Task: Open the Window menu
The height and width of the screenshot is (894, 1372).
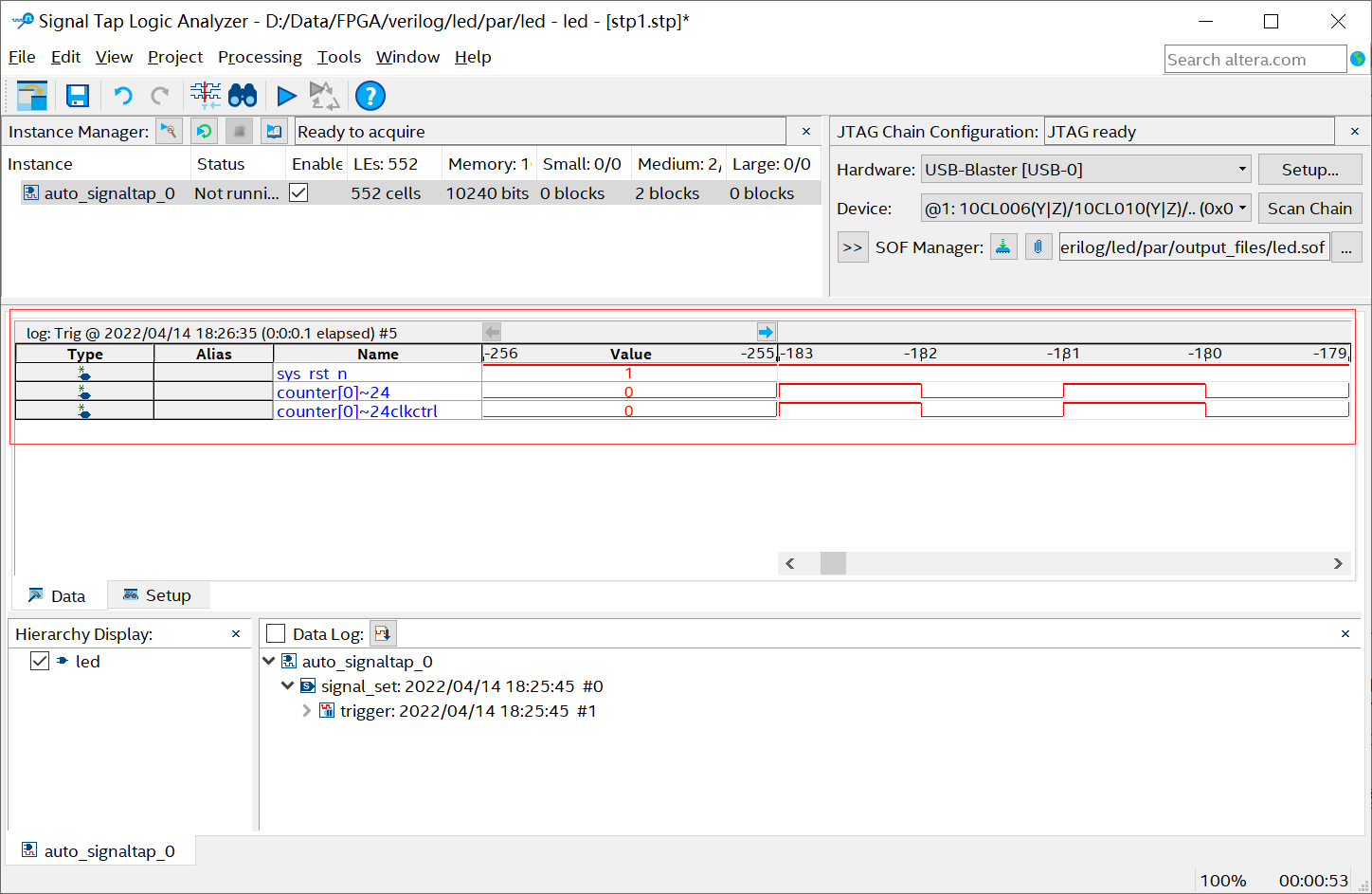Action: coord(407,57)
